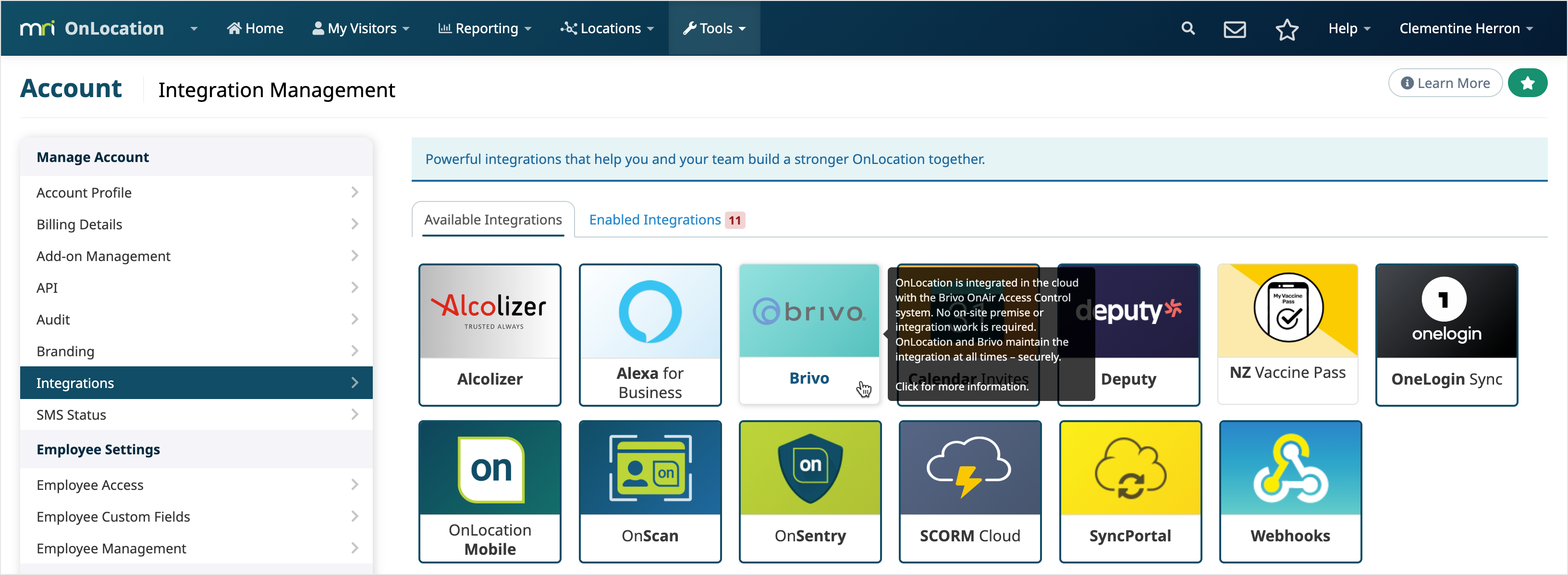The image size is (1568, 575).
Task: Open the SCORM Cloud lightning icon
Action: coord(969,468)
